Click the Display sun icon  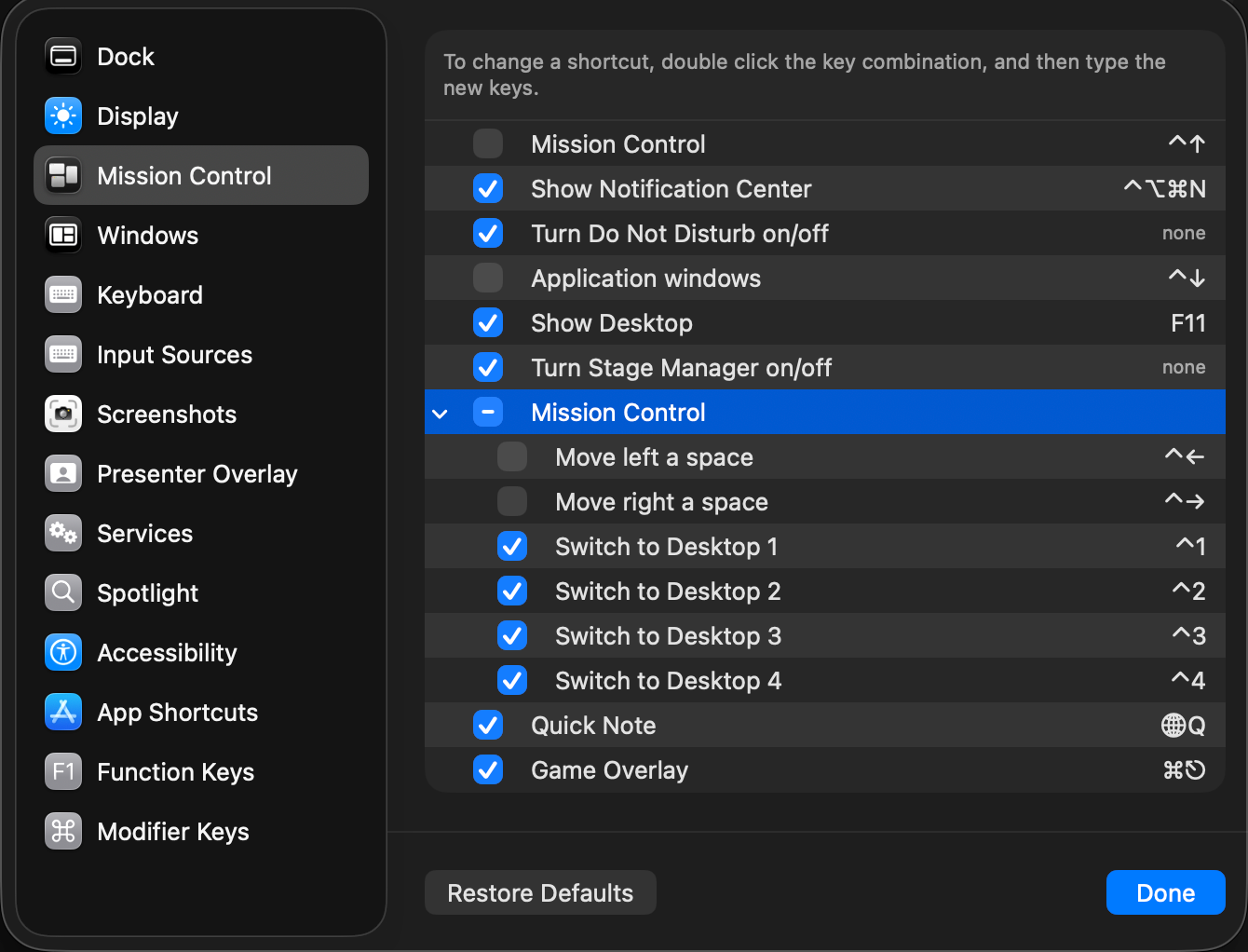(63, 116)
